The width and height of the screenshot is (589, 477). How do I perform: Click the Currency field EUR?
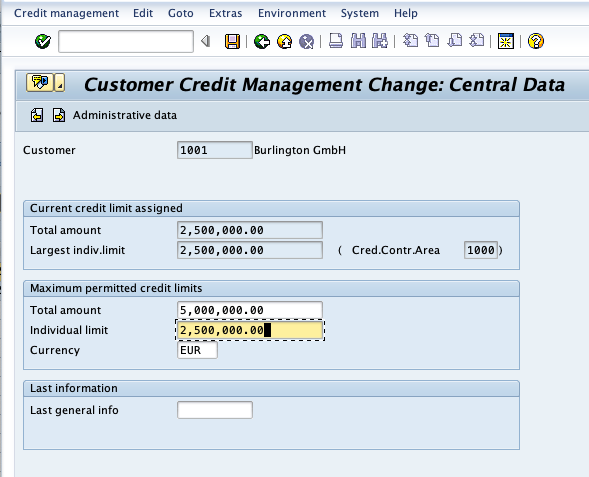tap(197, 350)
